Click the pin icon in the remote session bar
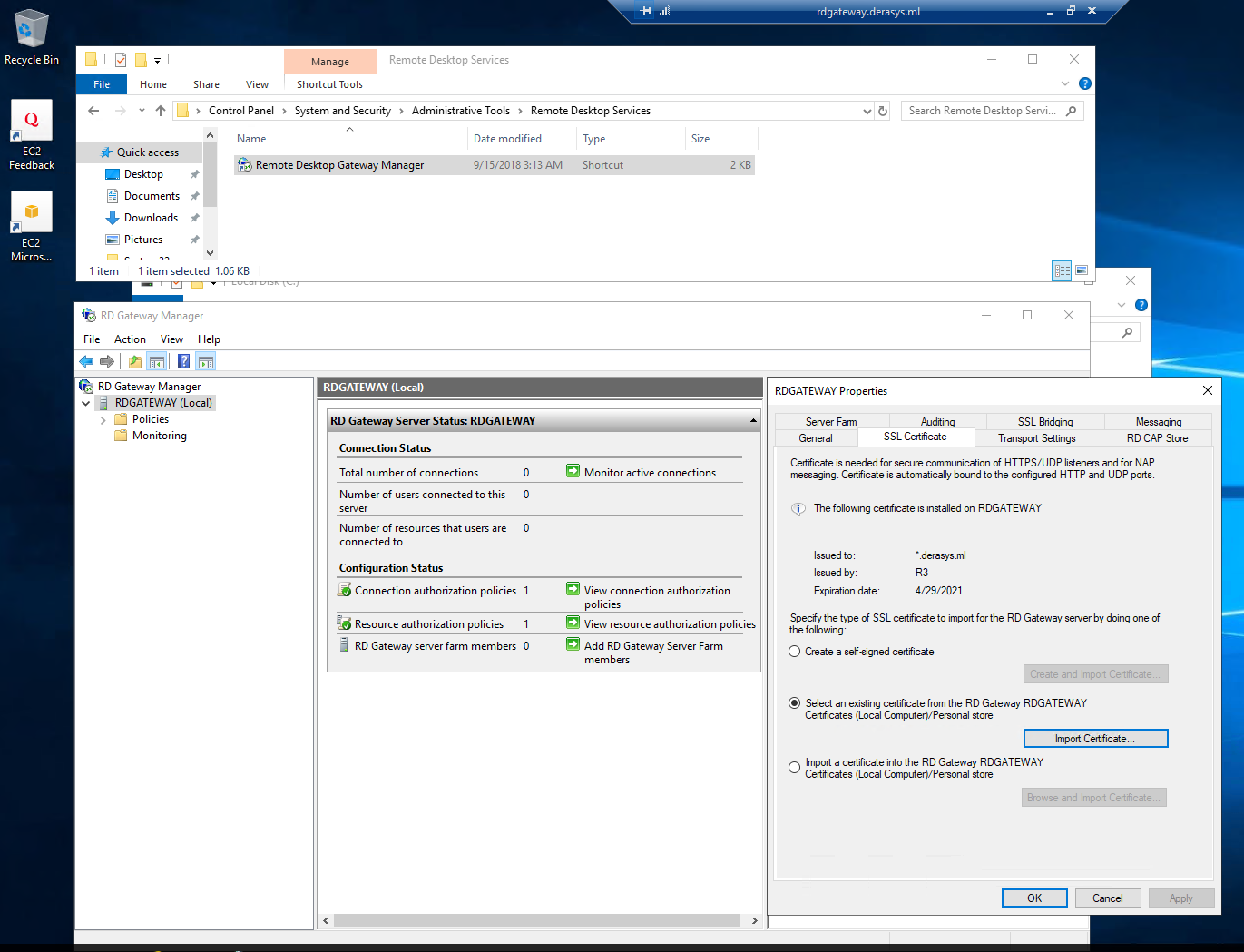Screen dimensions: 1244x952 (646, 11)
